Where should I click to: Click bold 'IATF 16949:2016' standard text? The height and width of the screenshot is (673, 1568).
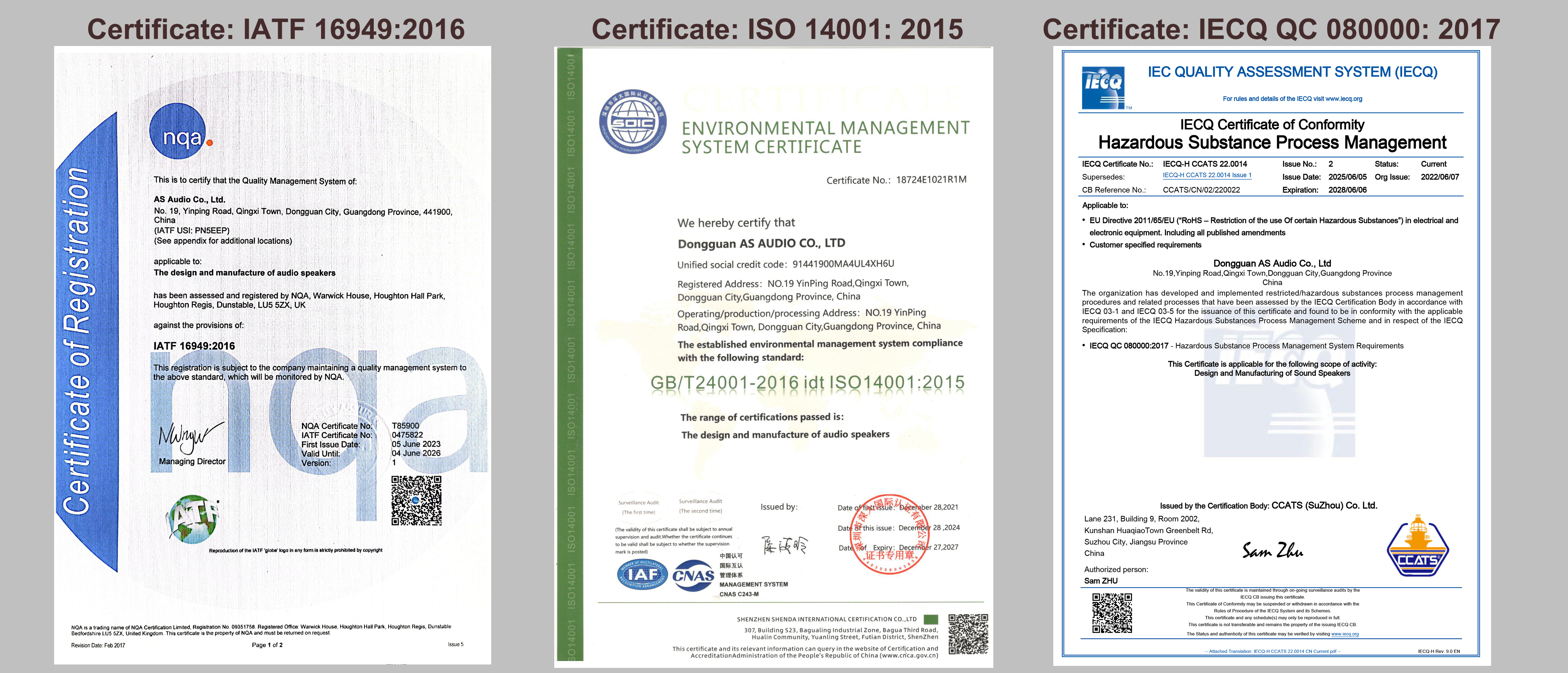point(194,346)
